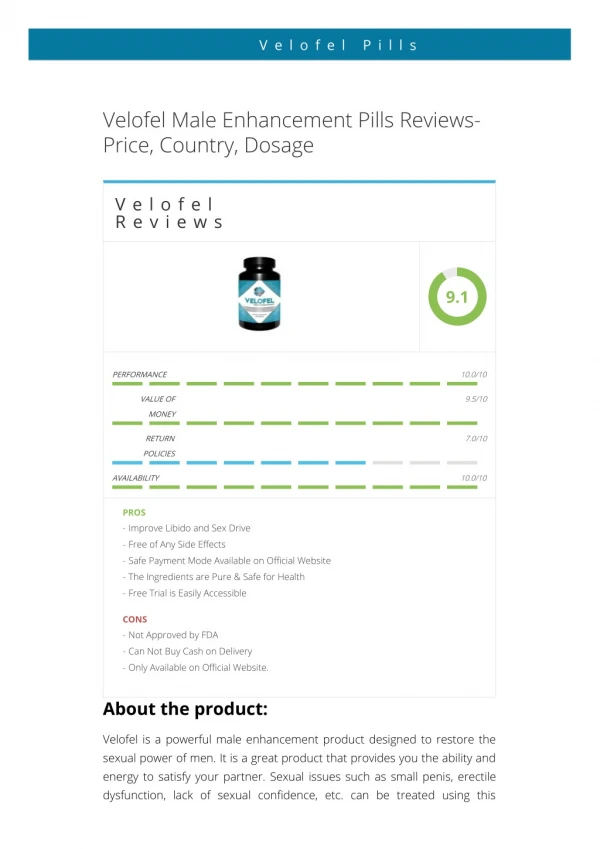600x849 pixels.
Task: Click the 9.1 circular score badge
Action: tap(457, 296)
